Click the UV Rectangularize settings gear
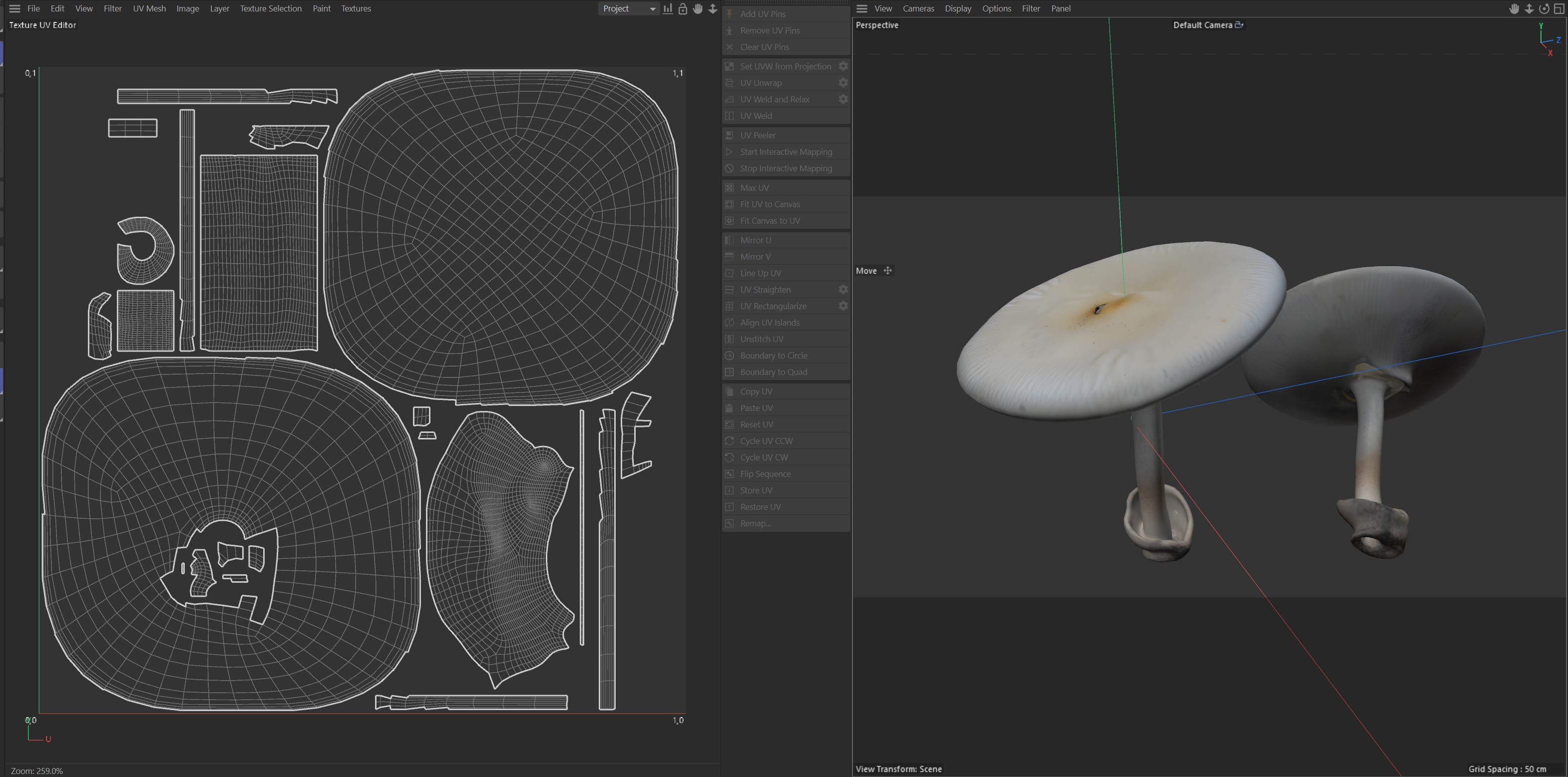This screenshot has height=777, width=1568. pos(843,306)
